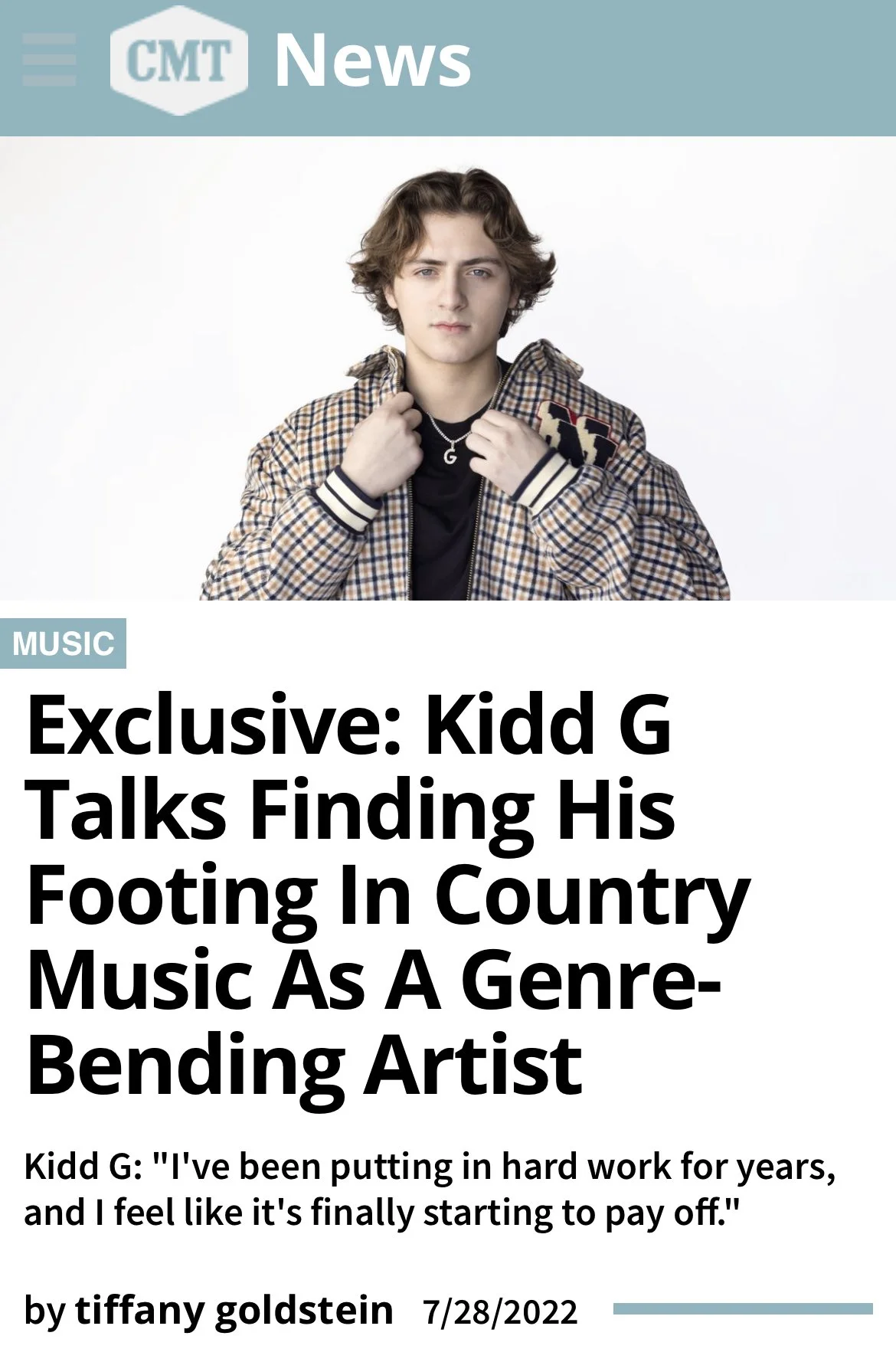Select the MUSIC category tag

63,643
